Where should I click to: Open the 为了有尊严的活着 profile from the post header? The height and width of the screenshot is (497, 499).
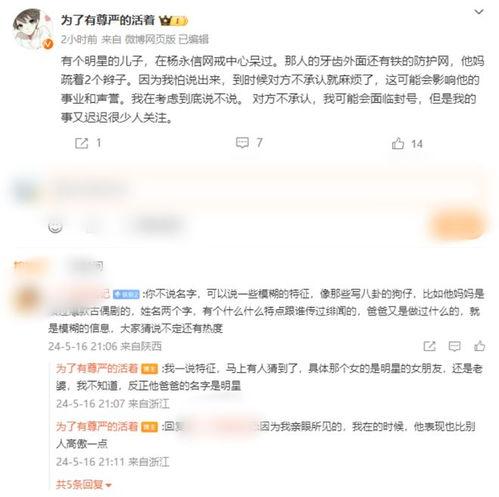point(107,21)
